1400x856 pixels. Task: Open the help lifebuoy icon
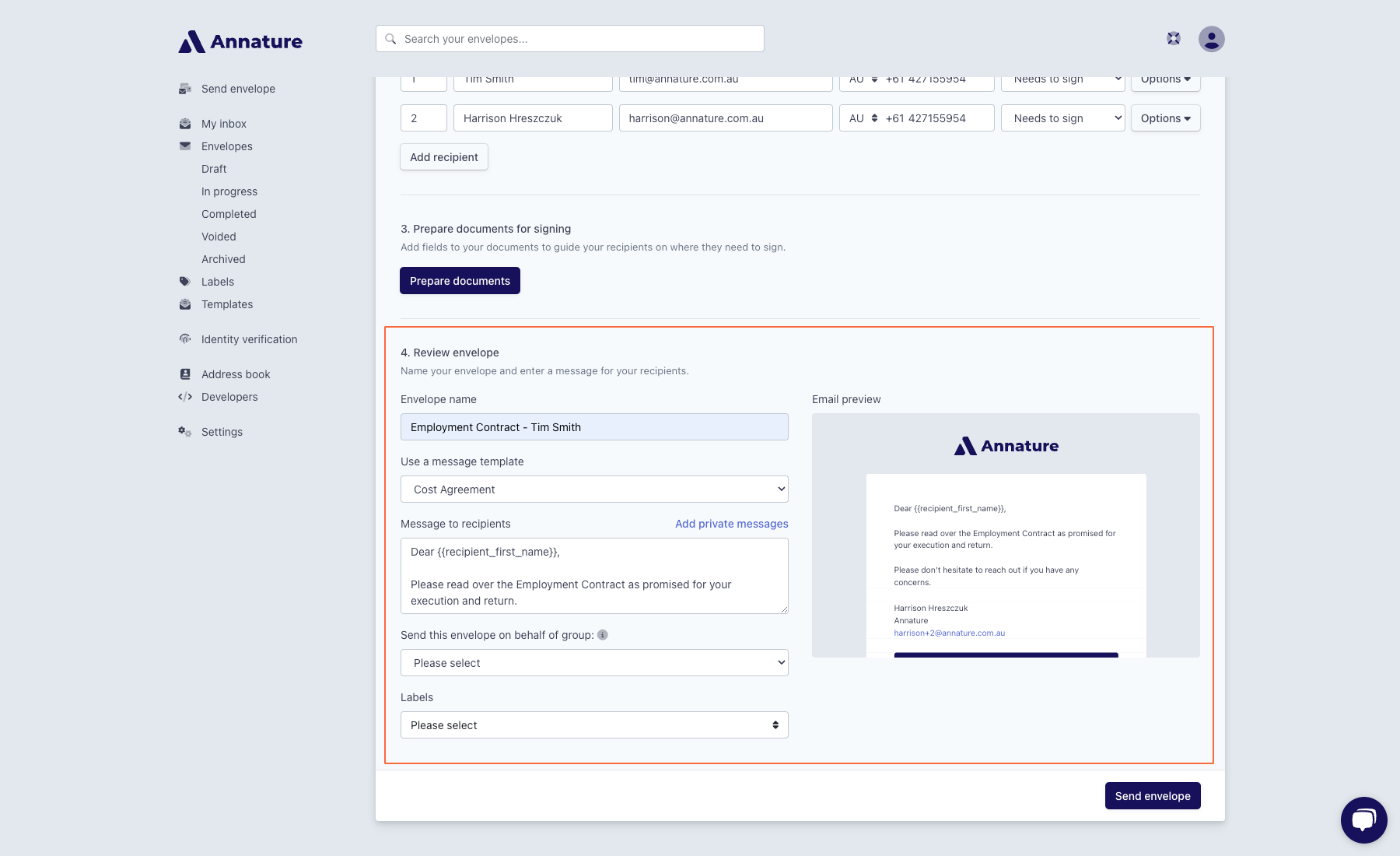click(x=1174, y=38)
